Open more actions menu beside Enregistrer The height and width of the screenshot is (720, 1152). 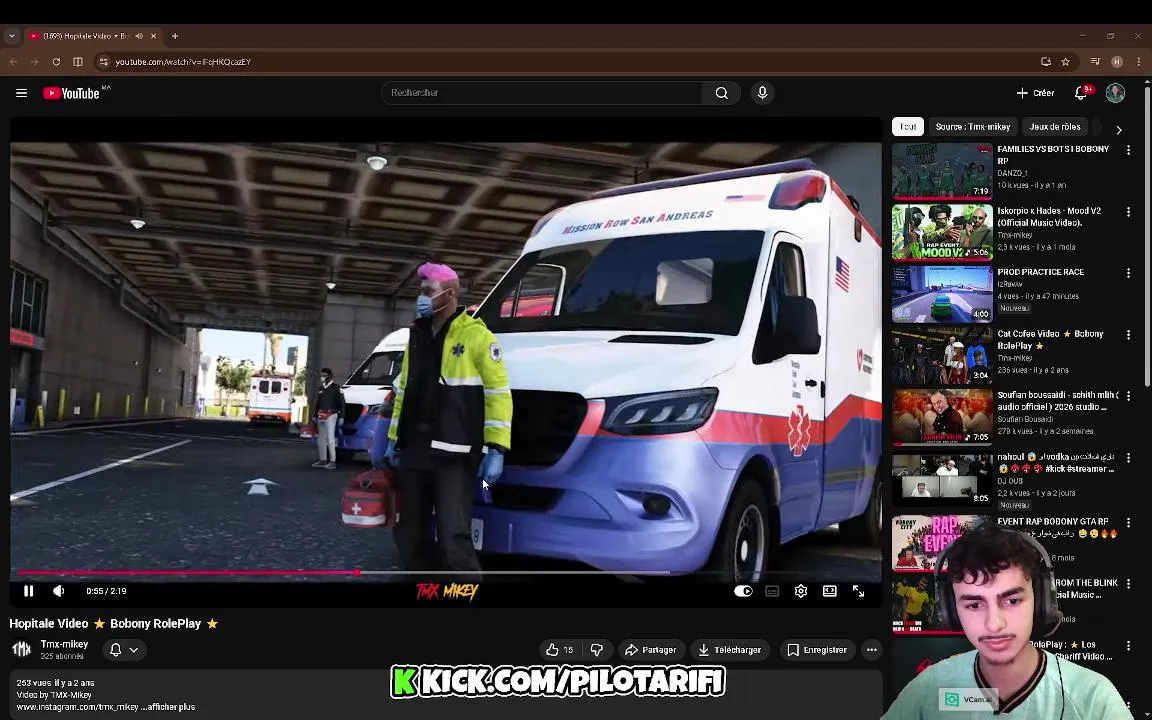tap(871, 649)
